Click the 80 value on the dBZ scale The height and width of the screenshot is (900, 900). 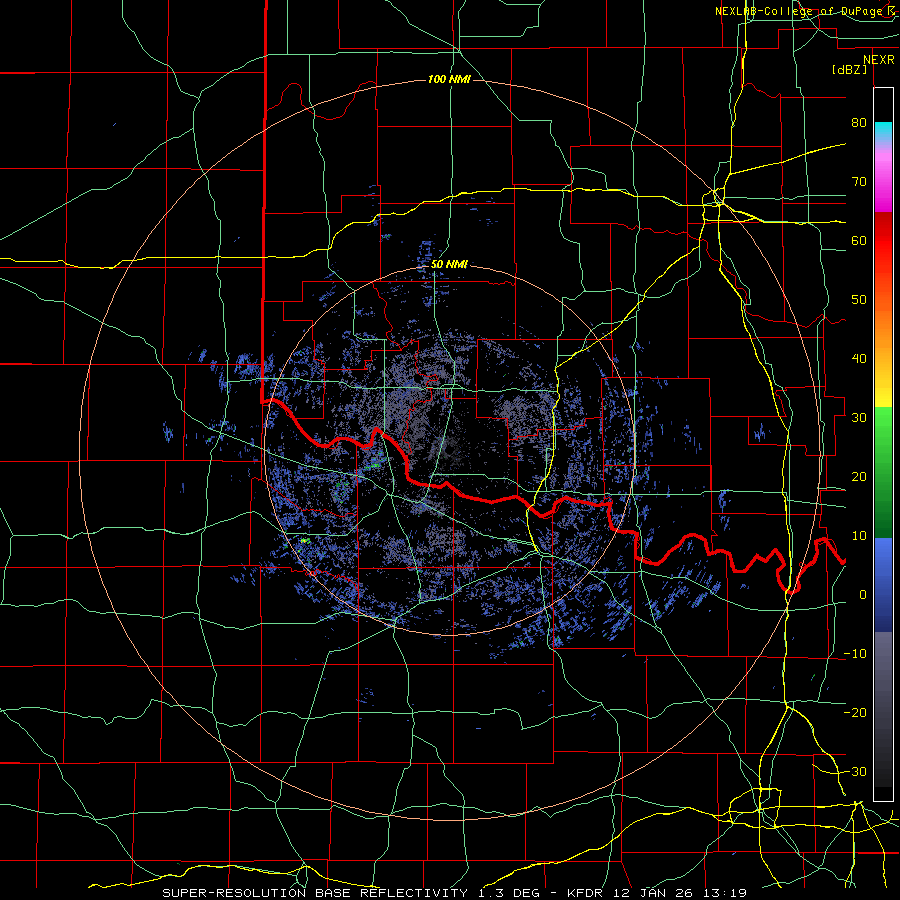click(x=859, y=123)
